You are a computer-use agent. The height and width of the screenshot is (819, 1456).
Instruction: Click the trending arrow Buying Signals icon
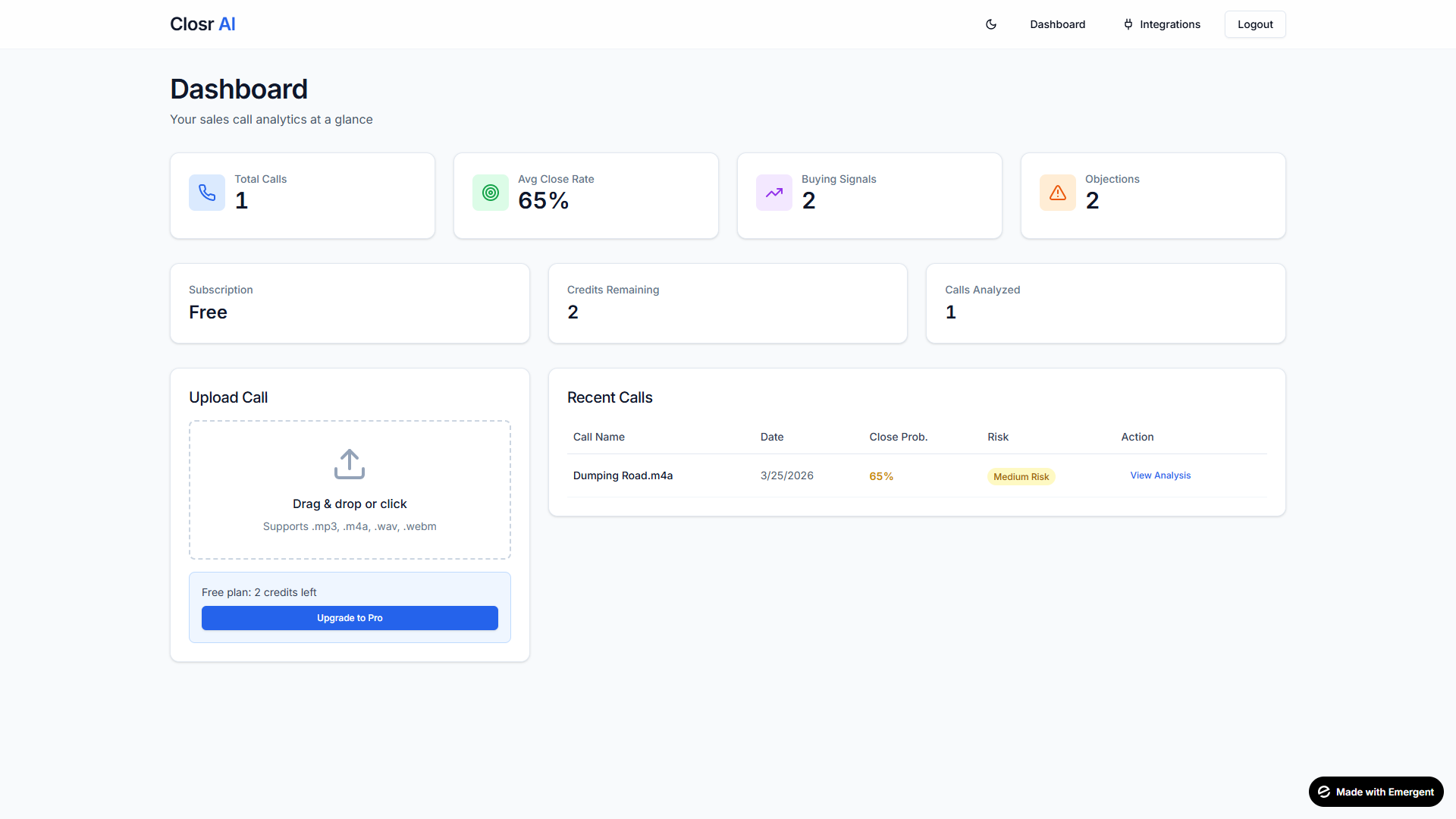click(774, 193)
